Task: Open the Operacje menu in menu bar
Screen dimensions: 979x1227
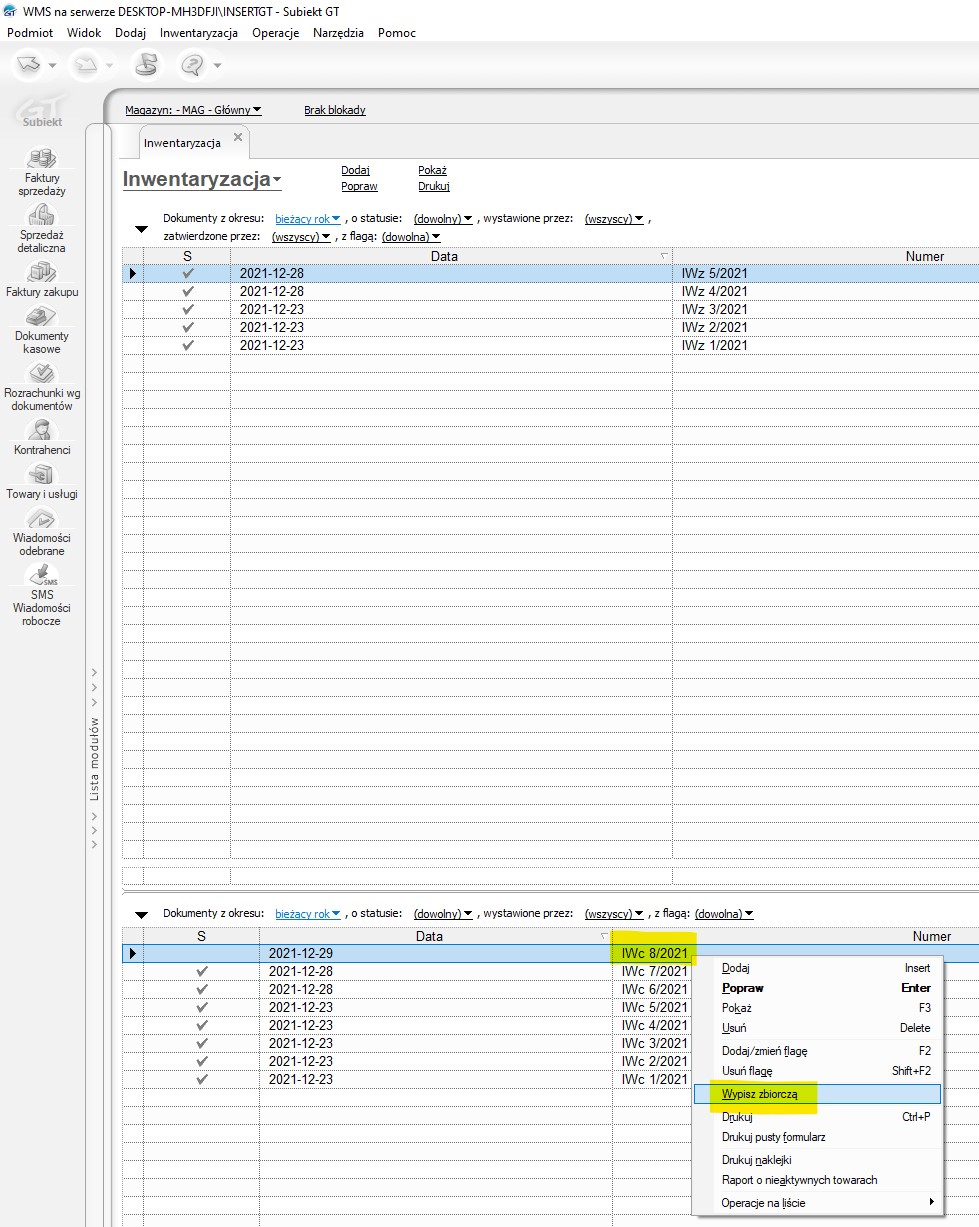Action: 275,33
